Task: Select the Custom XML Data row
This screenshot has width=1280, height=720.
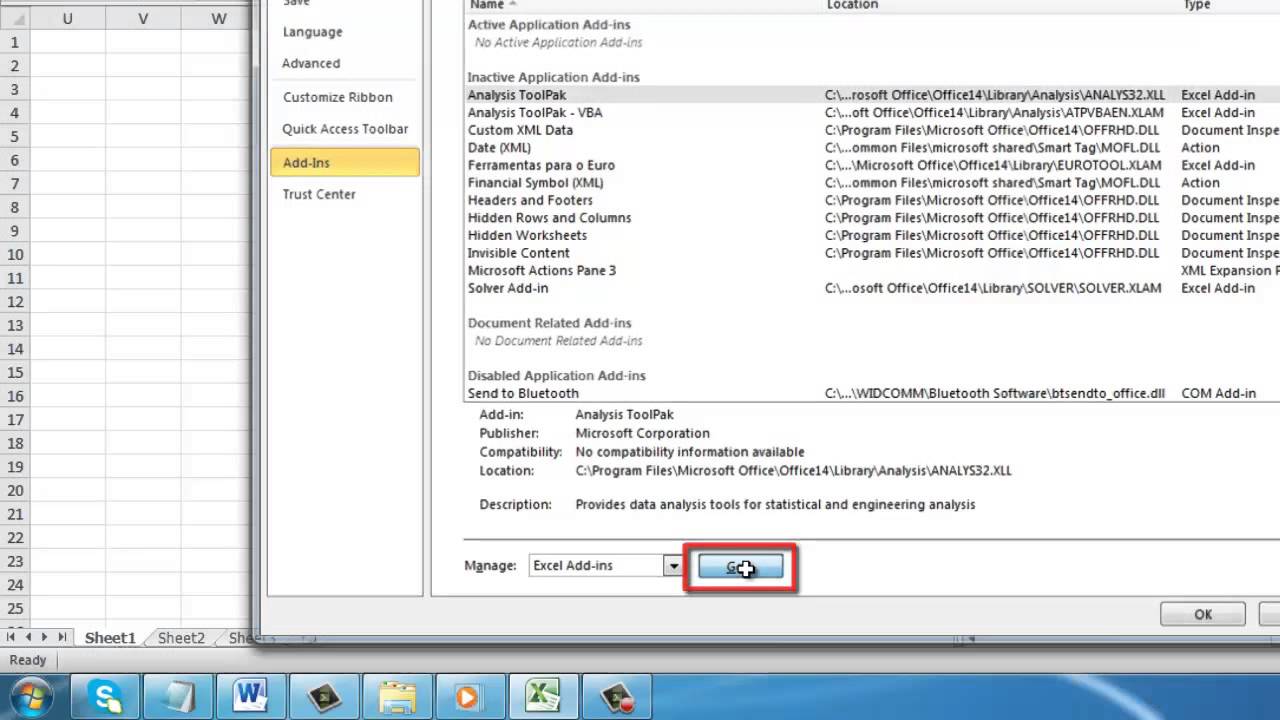Action: pos(872,130)
